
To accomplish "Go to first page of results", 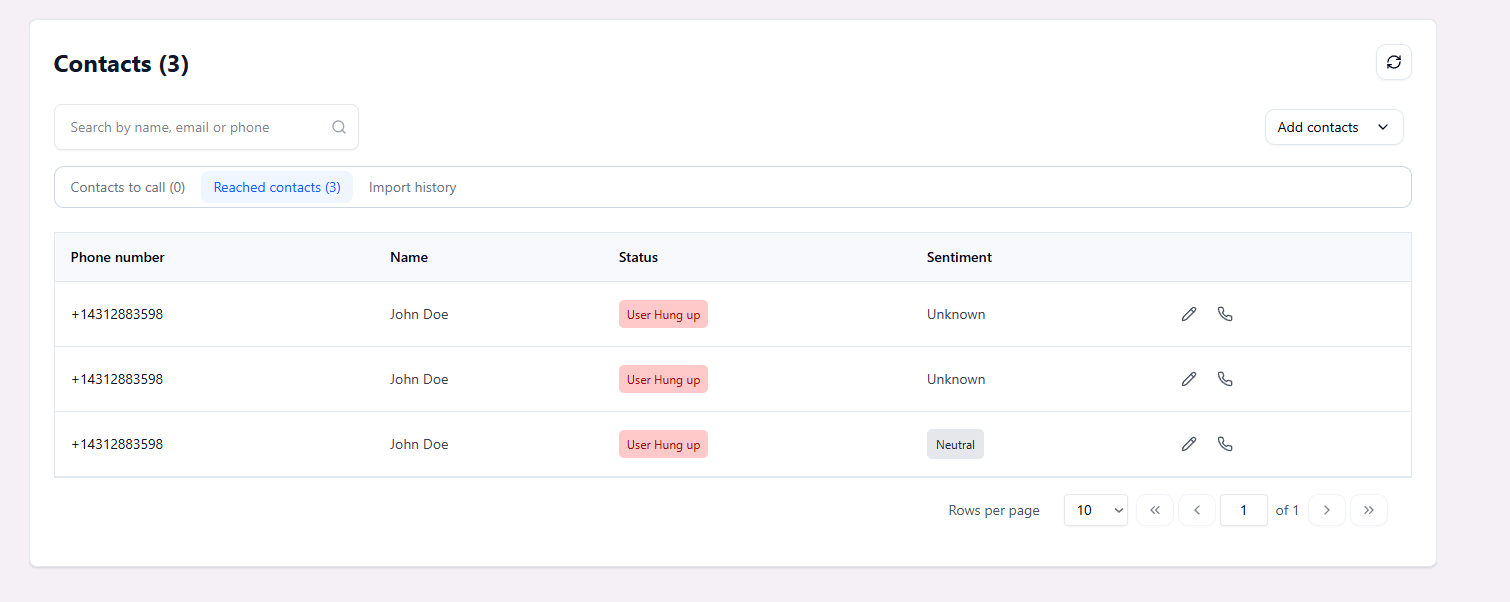I will (1155, 510).
